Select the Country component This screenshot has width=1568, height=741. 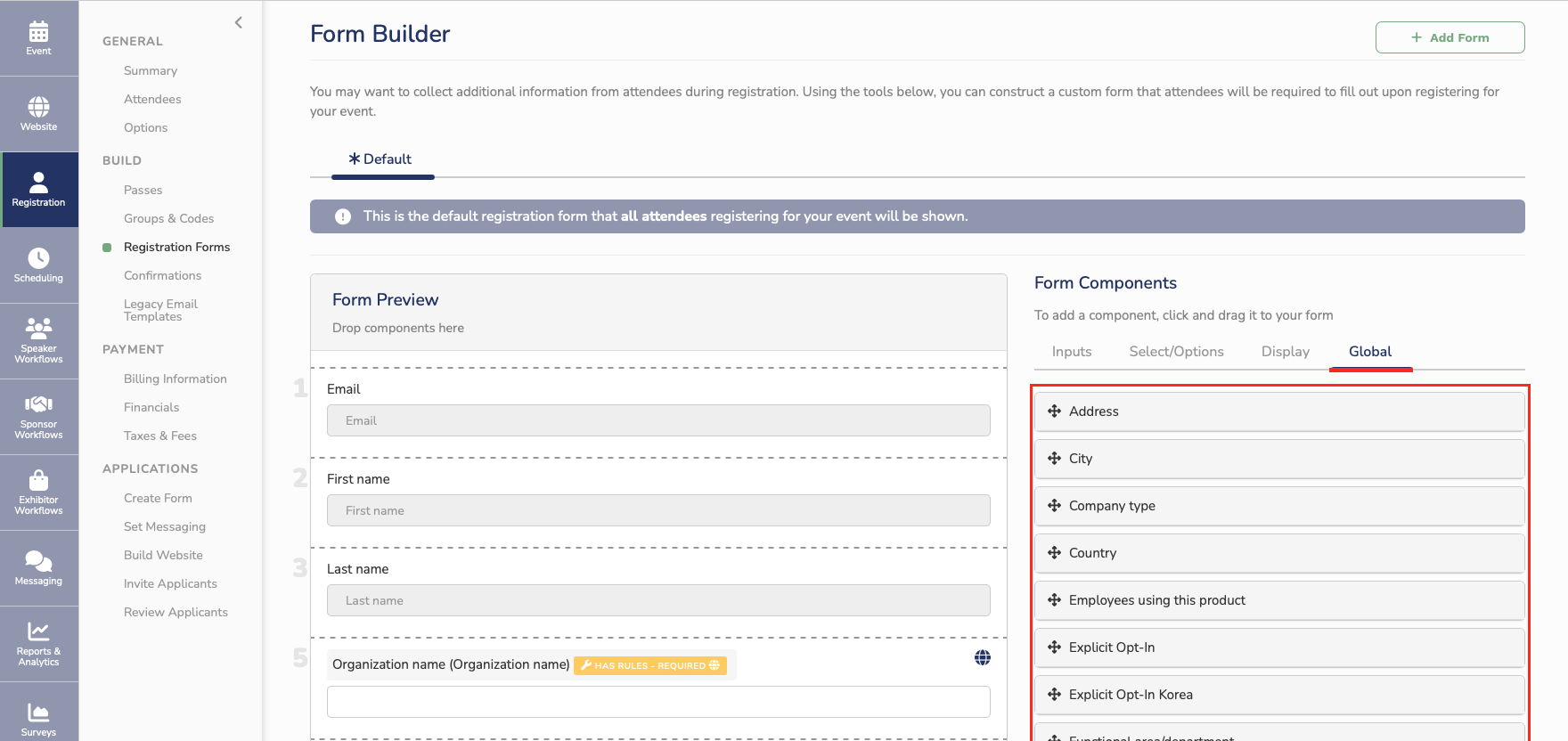[1279, 553]
